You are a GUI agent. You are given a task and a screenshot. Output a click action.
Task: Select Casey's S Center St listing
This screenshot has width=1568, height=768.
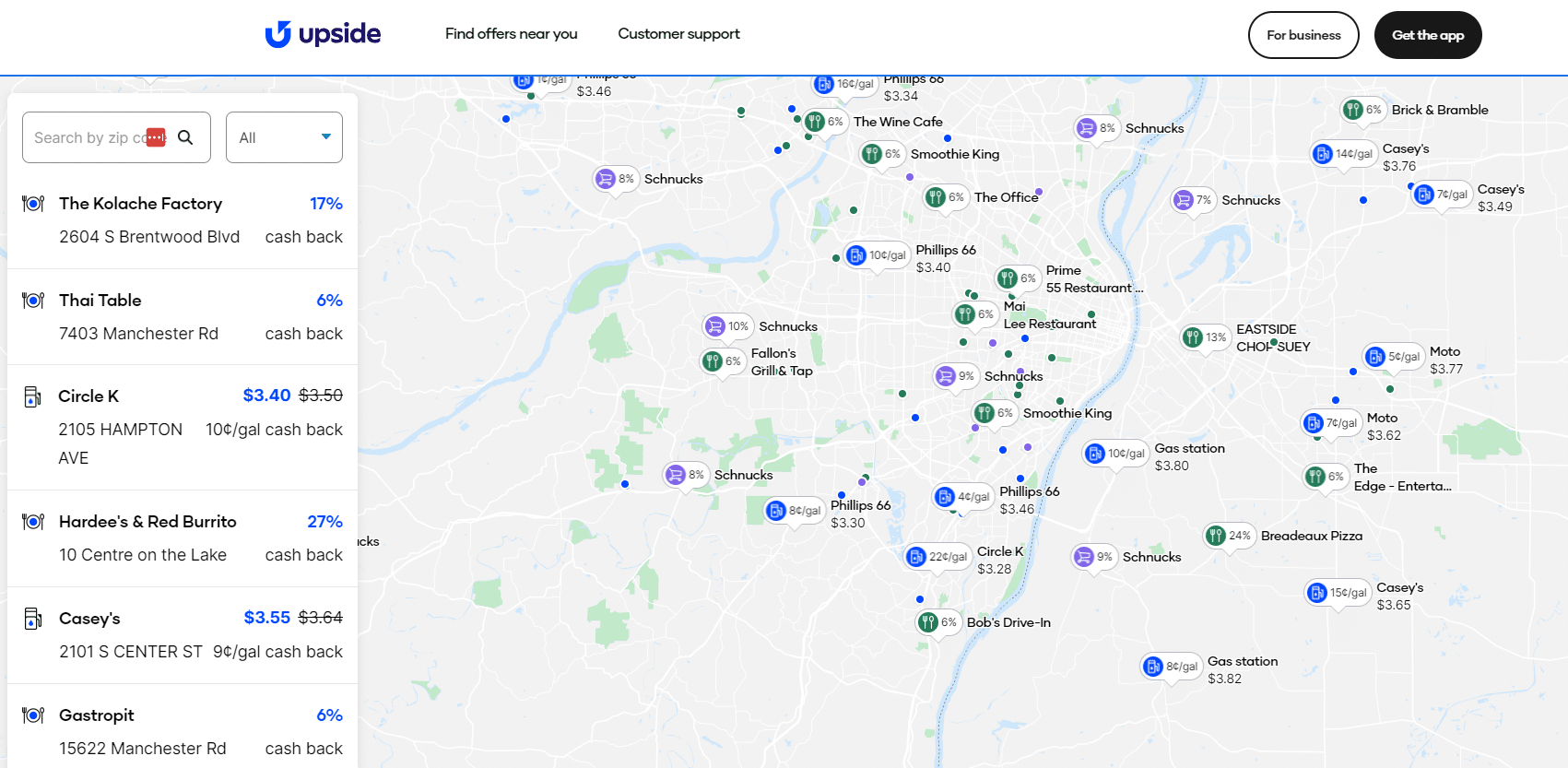click(x=183, y=635)
